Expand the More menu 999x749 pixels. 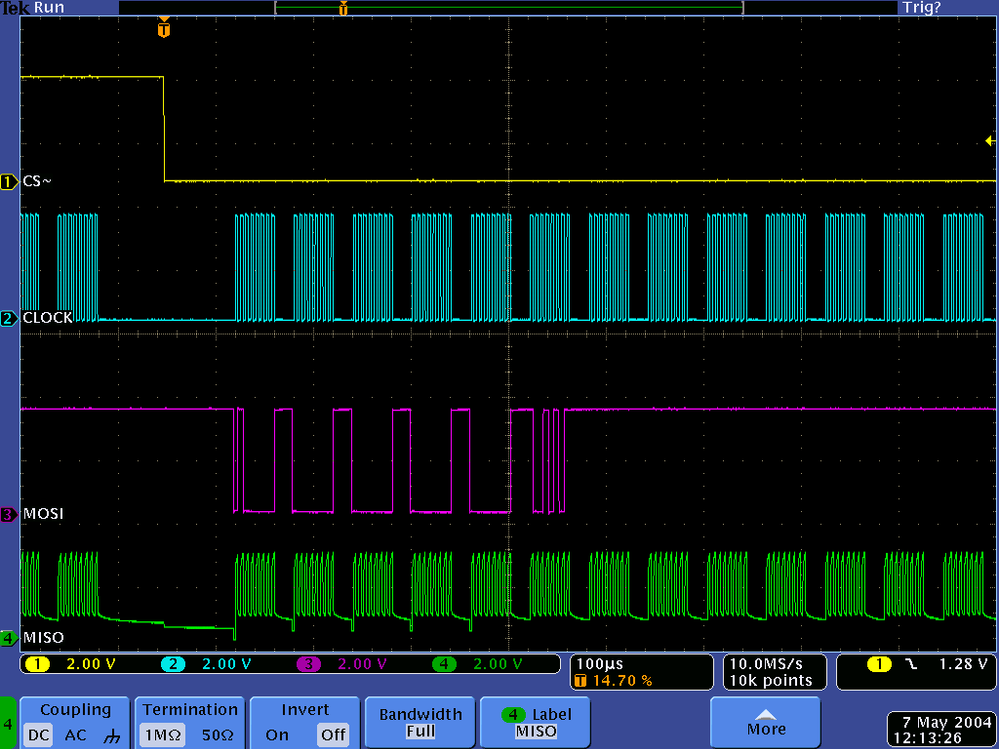tap(765, 722)
